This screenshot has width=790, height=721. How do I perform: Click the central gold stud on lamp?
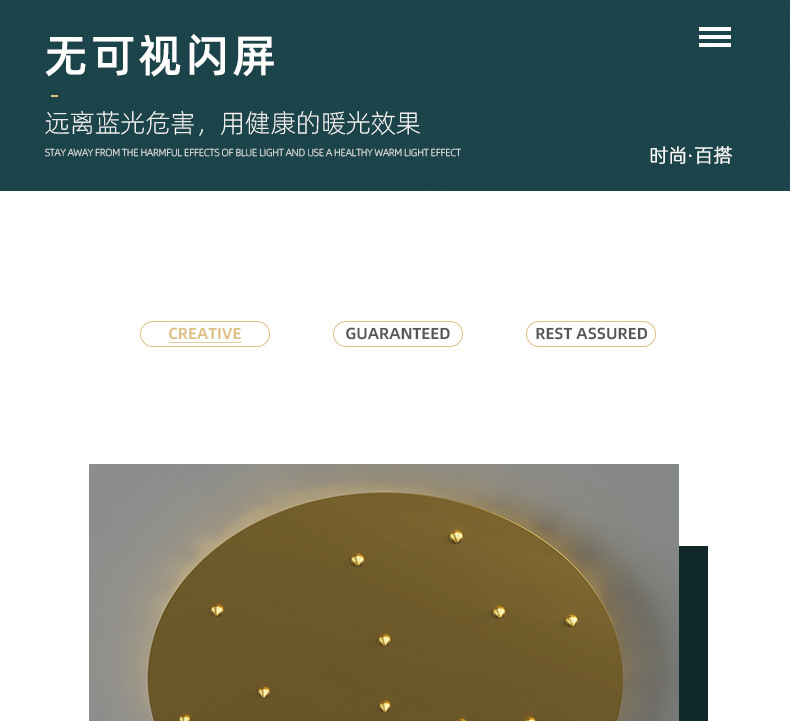384,640
